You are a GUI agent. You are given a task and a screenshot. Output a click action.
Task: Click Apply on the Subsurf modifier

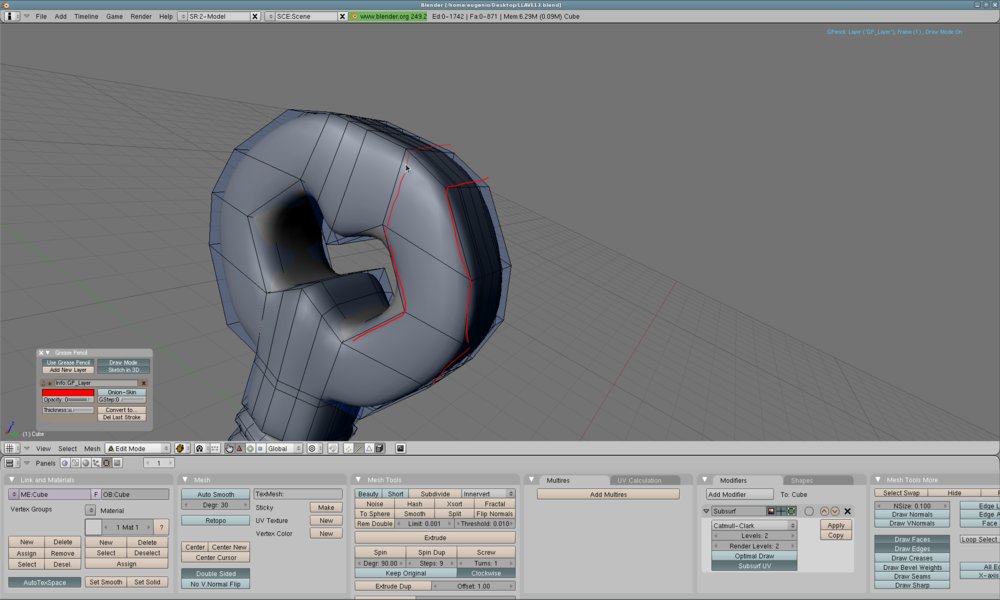pos(835,525)
